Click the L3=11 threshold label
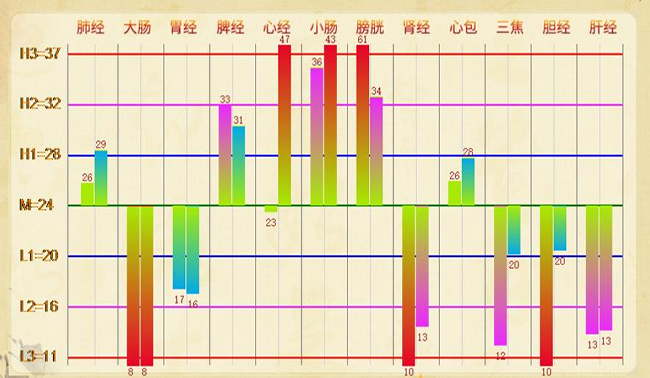Viewport: 650px width, 378px height. point(38,356)
